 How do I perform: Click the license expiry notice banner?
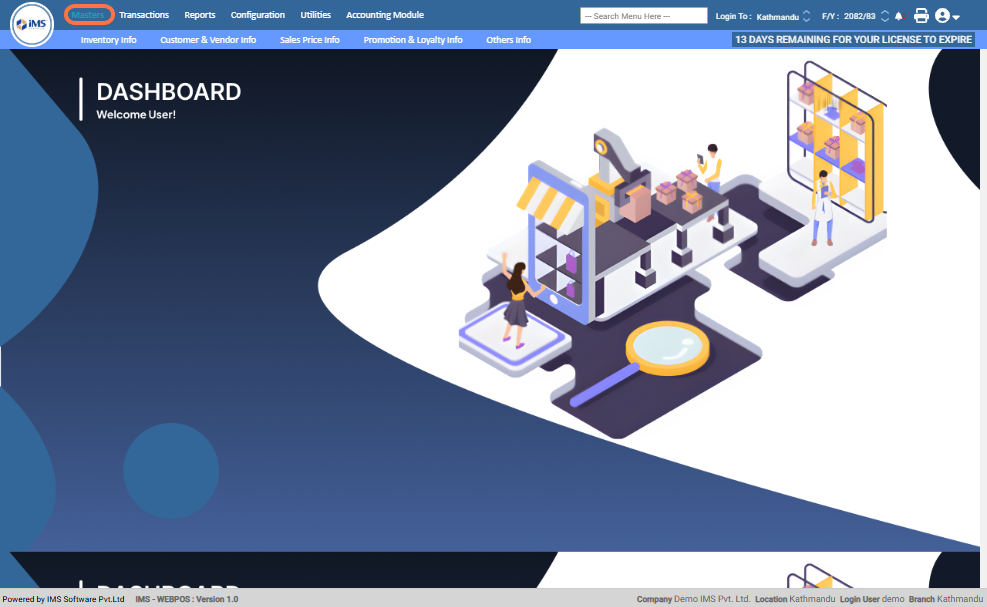point(853,40)
